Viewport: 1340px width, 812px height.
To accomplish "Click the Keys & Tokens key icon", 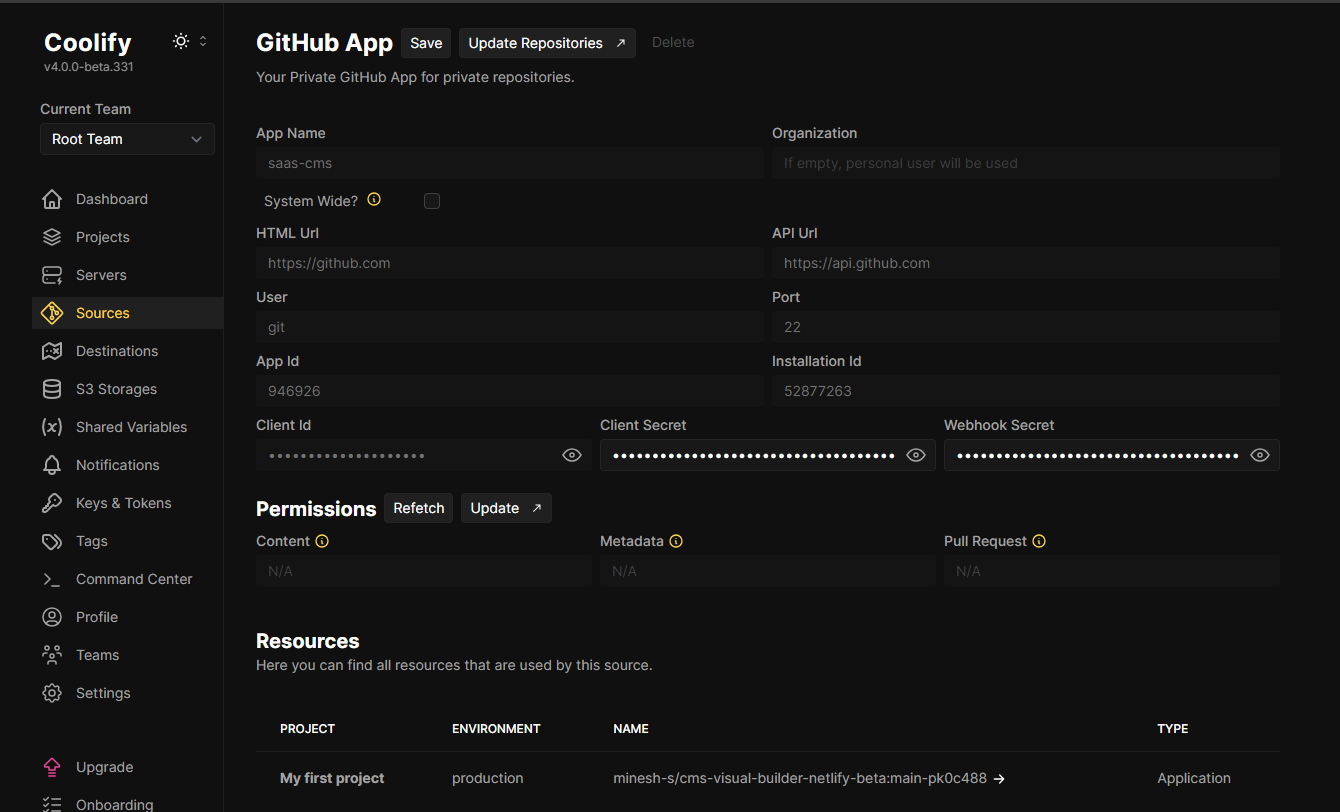I will [x=52, y=503].
